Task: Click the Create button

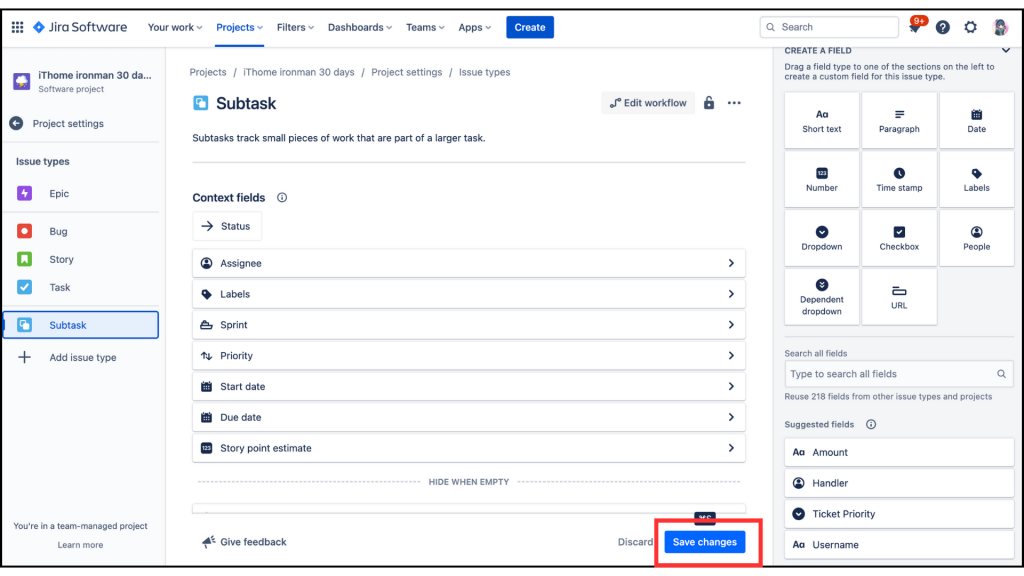Action: 530,27
